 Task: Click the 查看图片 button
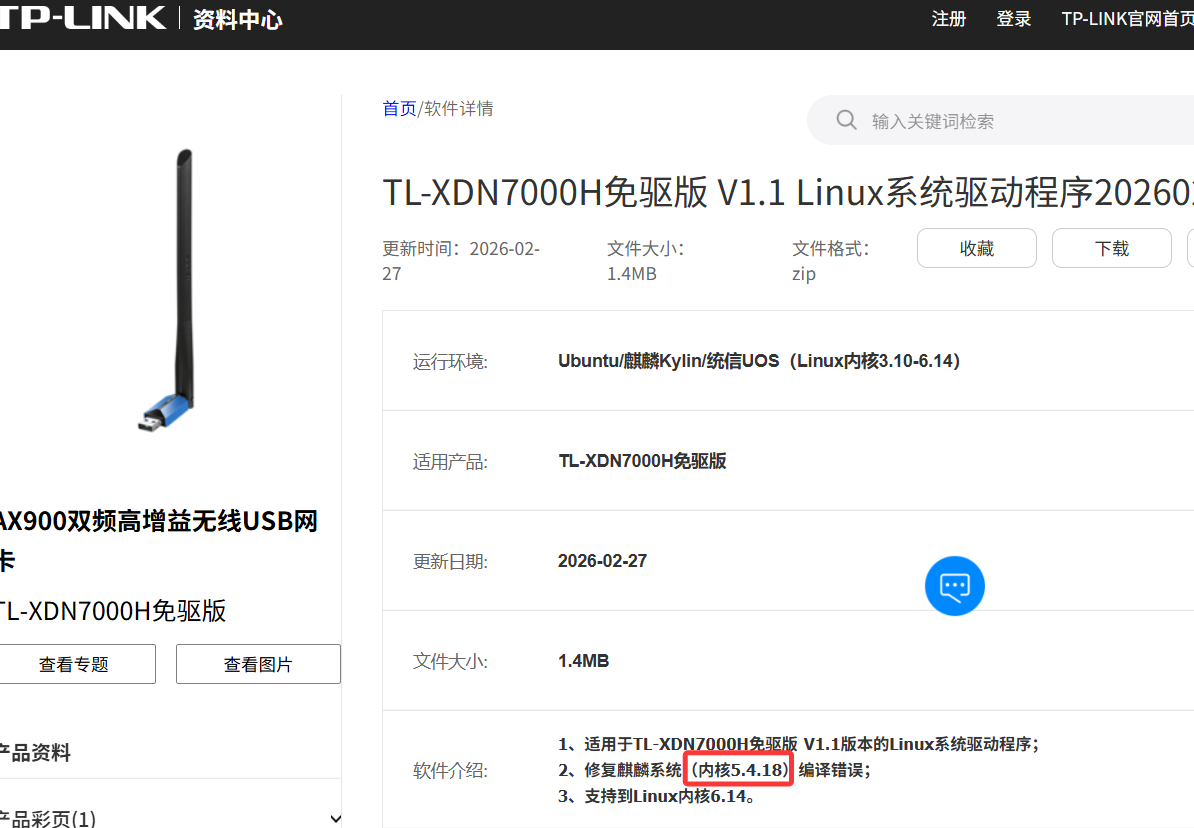258,664
